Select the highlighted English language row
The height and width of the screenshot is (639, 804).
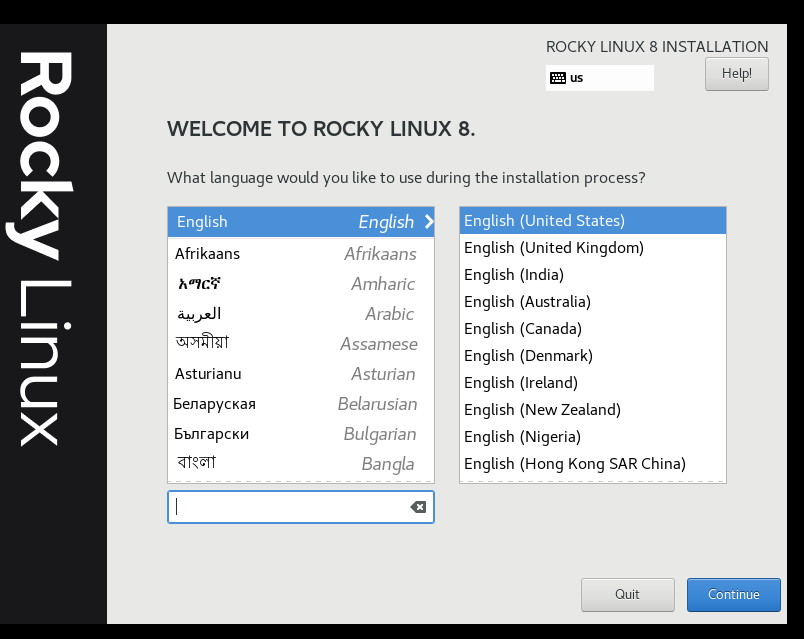tap(301, 222)
